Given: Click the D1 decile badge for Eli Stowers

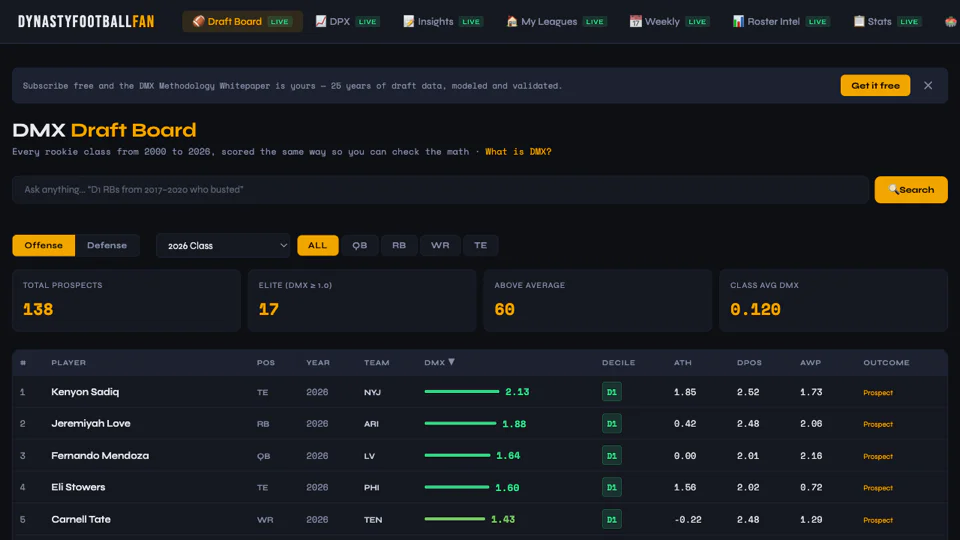Looking at the screenshot, I should click(612, 487).
